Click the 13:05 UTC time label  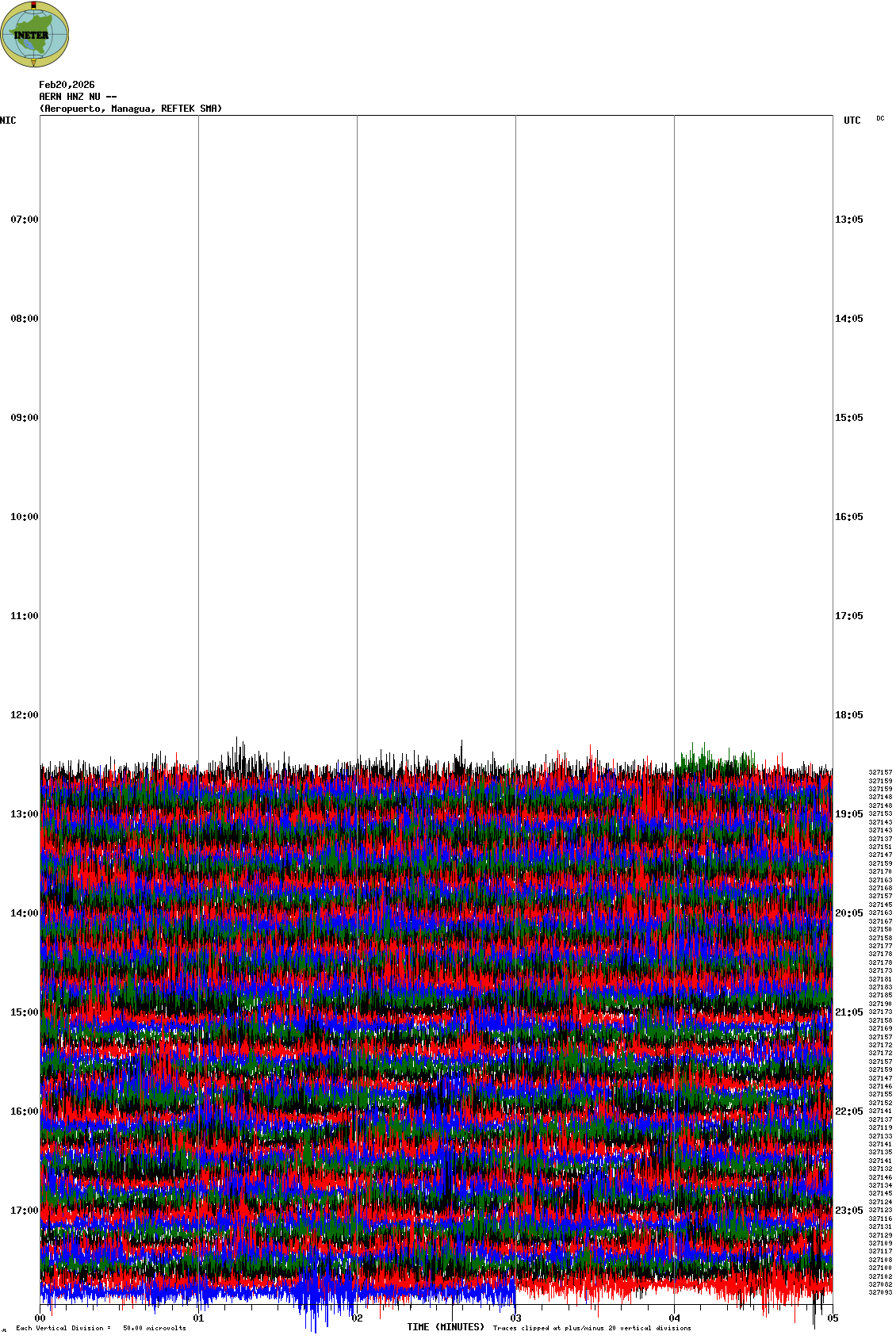pos(848,220)
